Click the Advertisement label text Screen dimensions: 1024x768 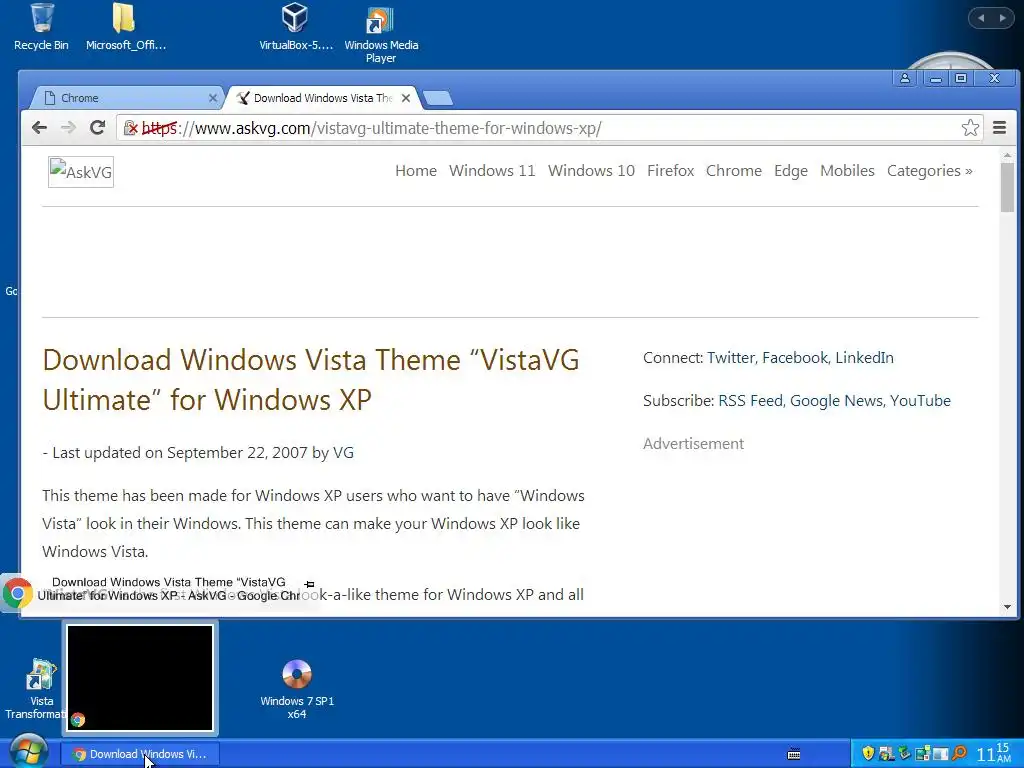point(693,443)
